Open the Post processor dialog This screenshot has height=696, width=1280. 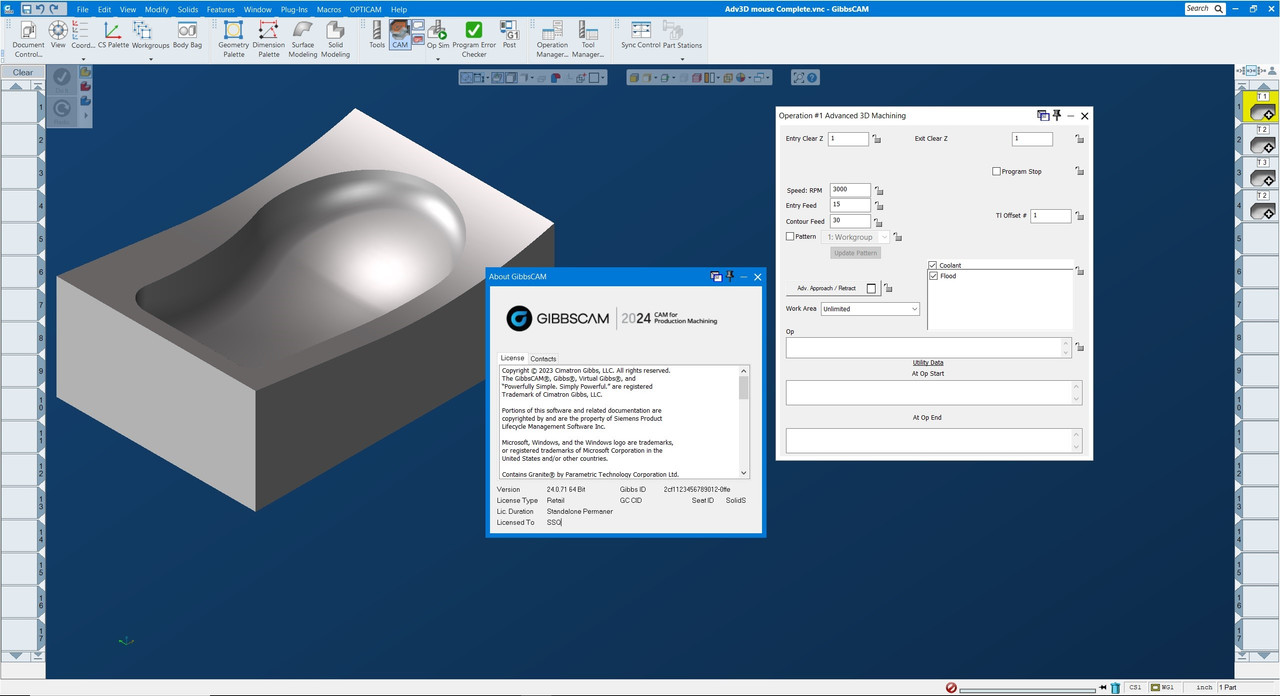click(509, 35)
